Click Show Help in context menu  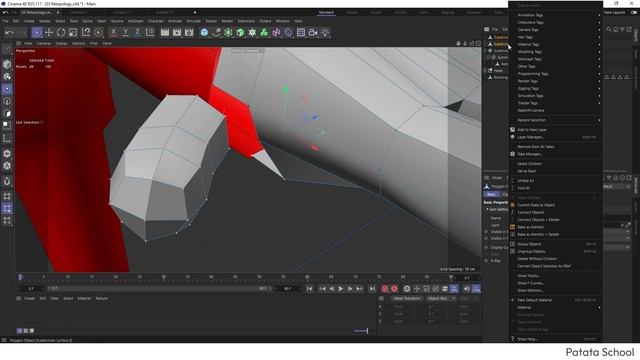[x=556, y=339]
